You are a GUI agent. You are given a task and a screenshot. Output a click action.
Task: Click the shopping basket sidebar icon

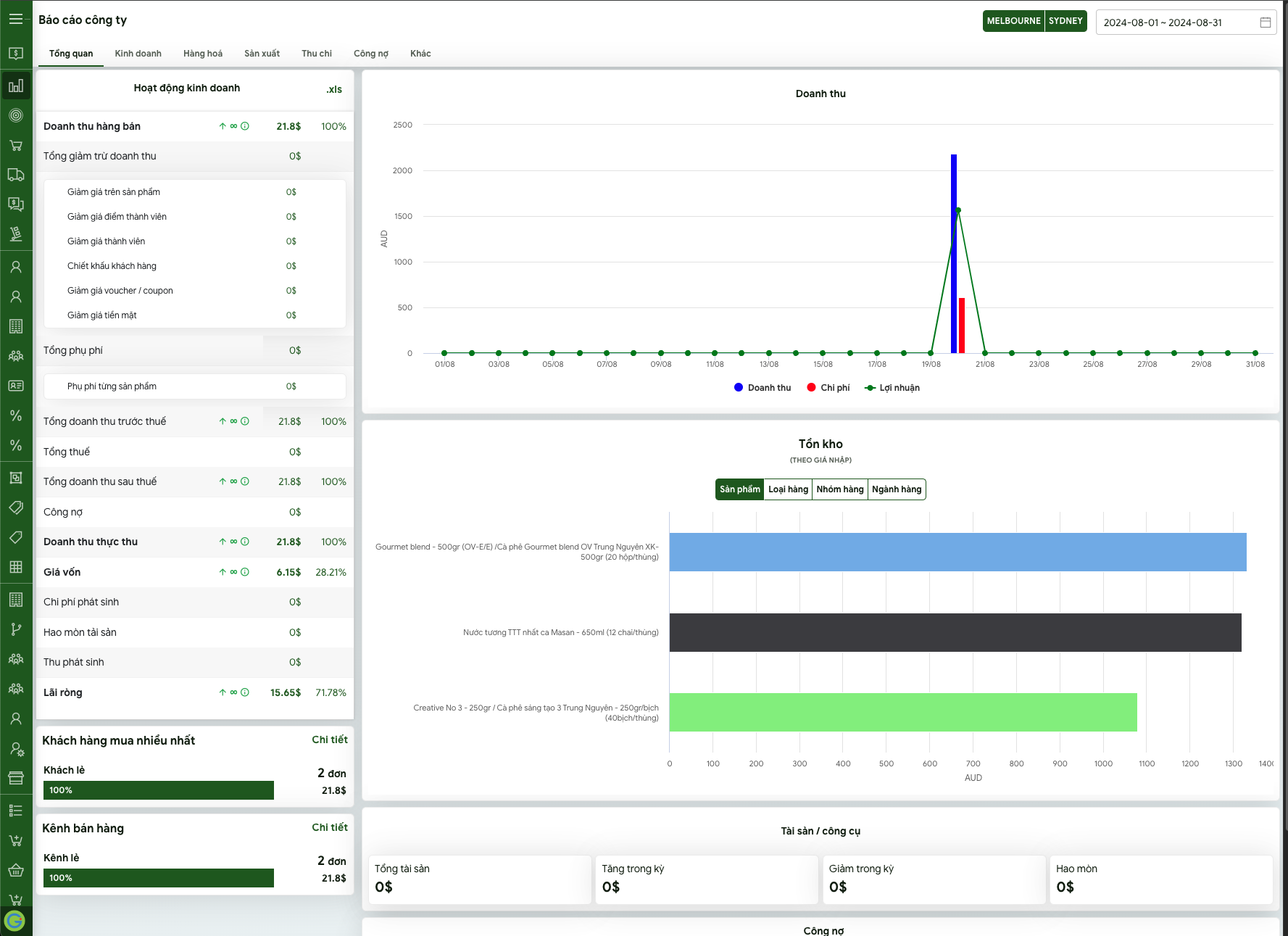tap(16, 870)
